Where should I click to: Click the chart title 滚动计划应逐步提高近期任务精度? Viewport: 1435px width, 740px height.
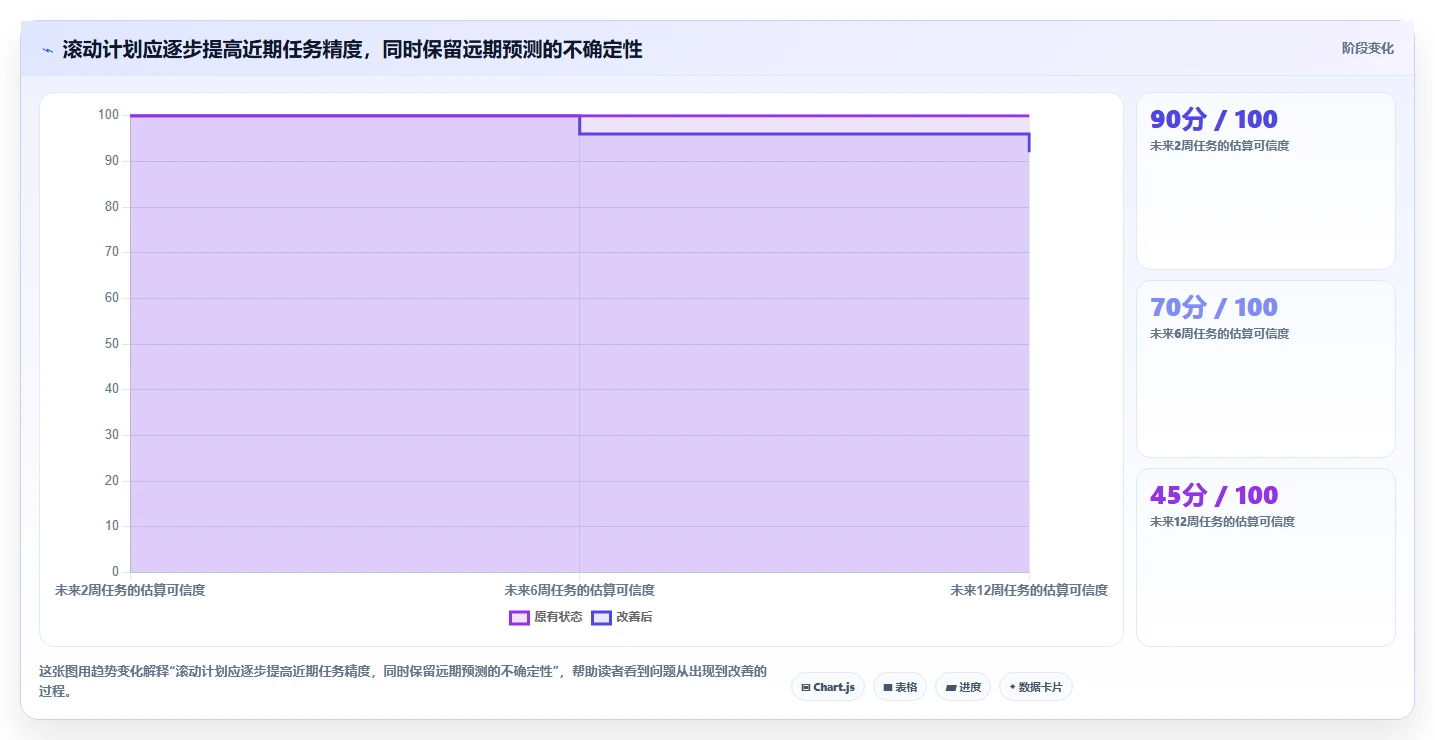click(352, 50)
